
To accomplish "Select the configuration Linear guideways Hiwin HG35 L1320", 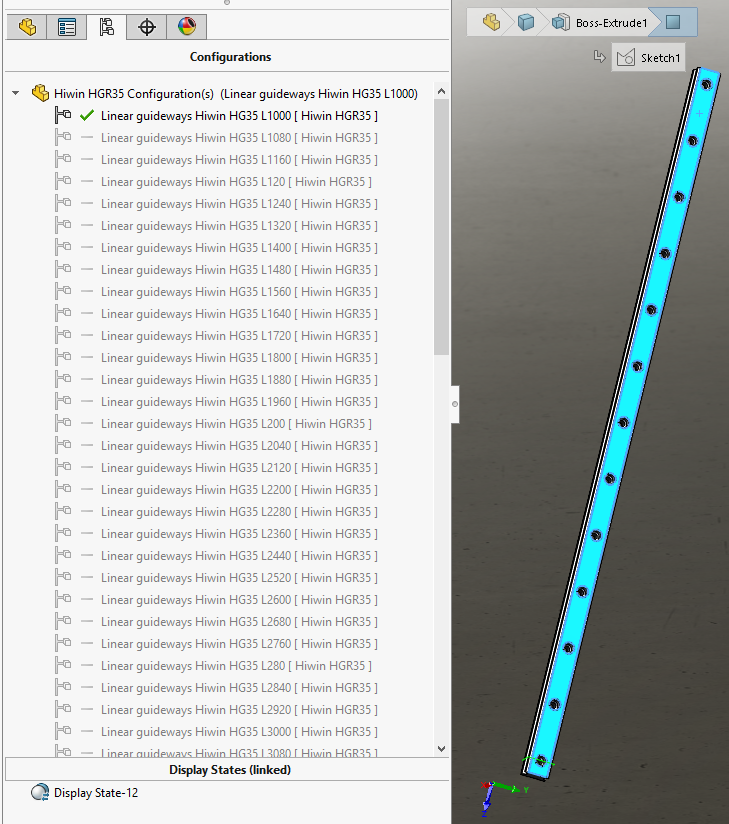I will coord(239,226).
